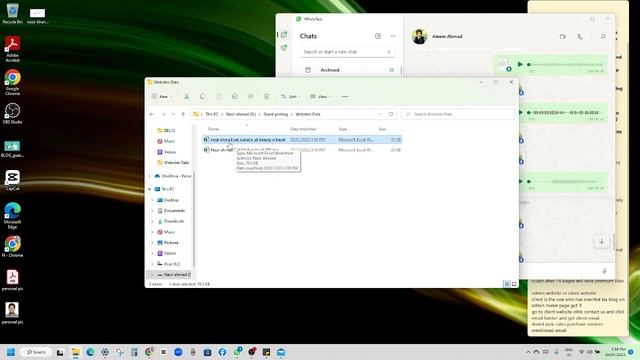Click This PC in the address breadcrumb
This screenshot has width=640, height=360.
(x=212, y=114)
